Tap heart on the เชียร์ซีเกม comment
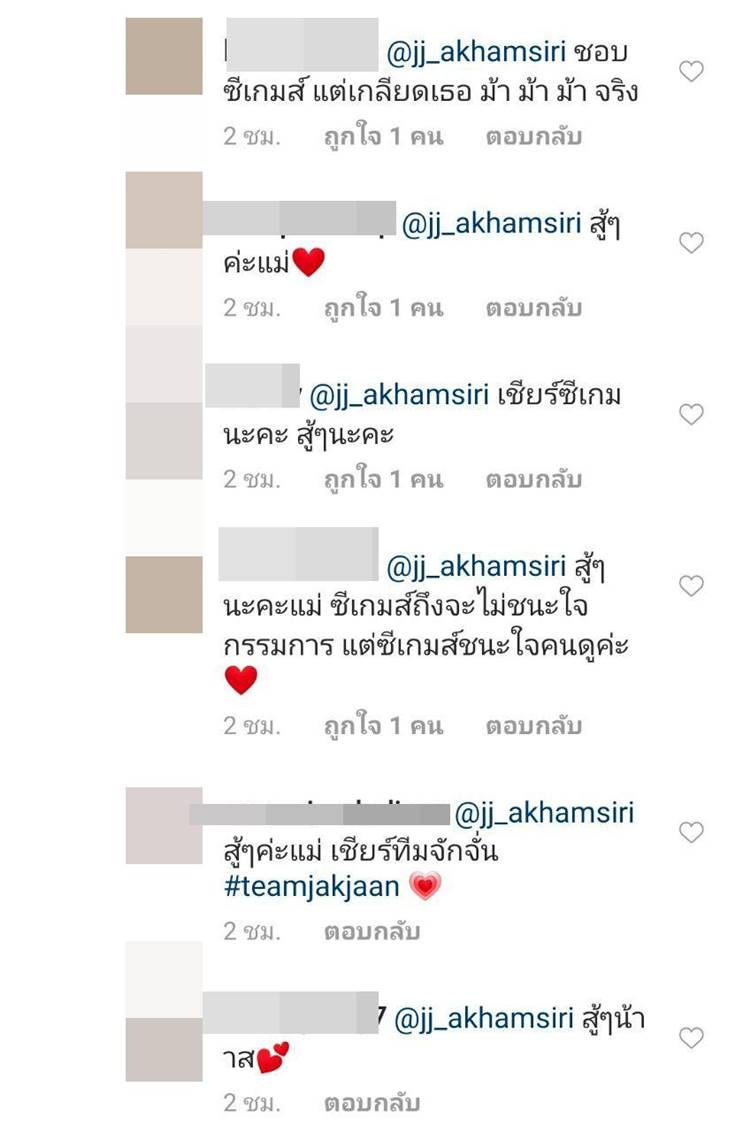The image size is (750, 1132). tap(691, 414)
